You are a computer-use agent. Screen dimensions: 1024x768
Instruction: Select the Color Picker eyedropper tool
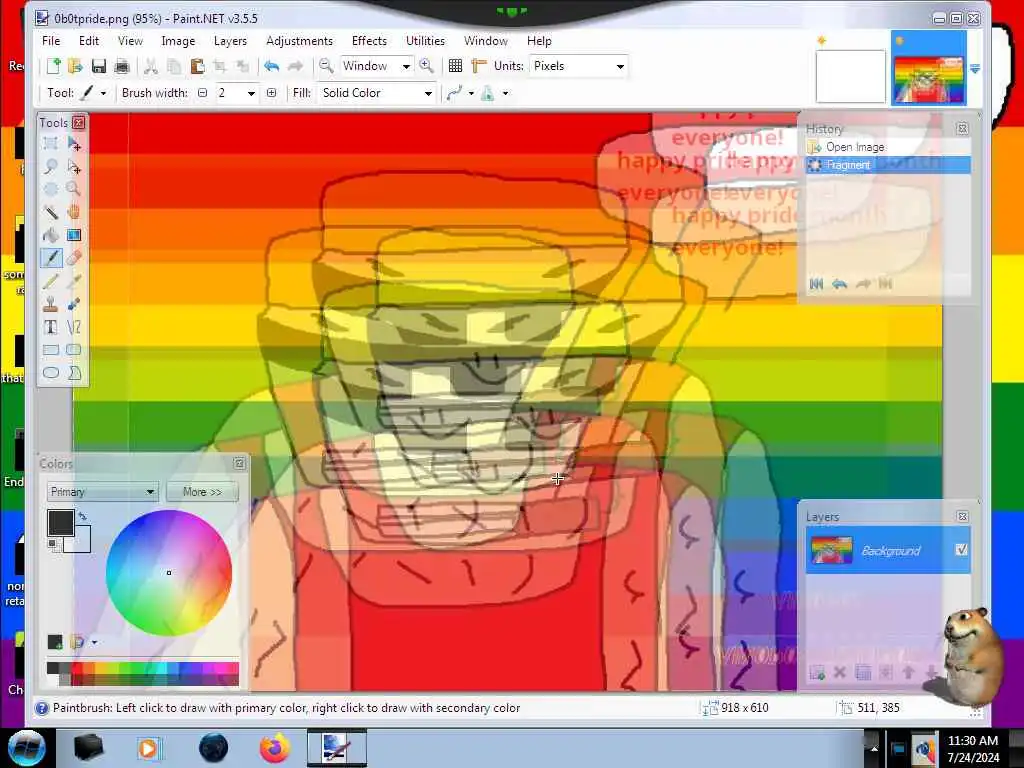74,281
